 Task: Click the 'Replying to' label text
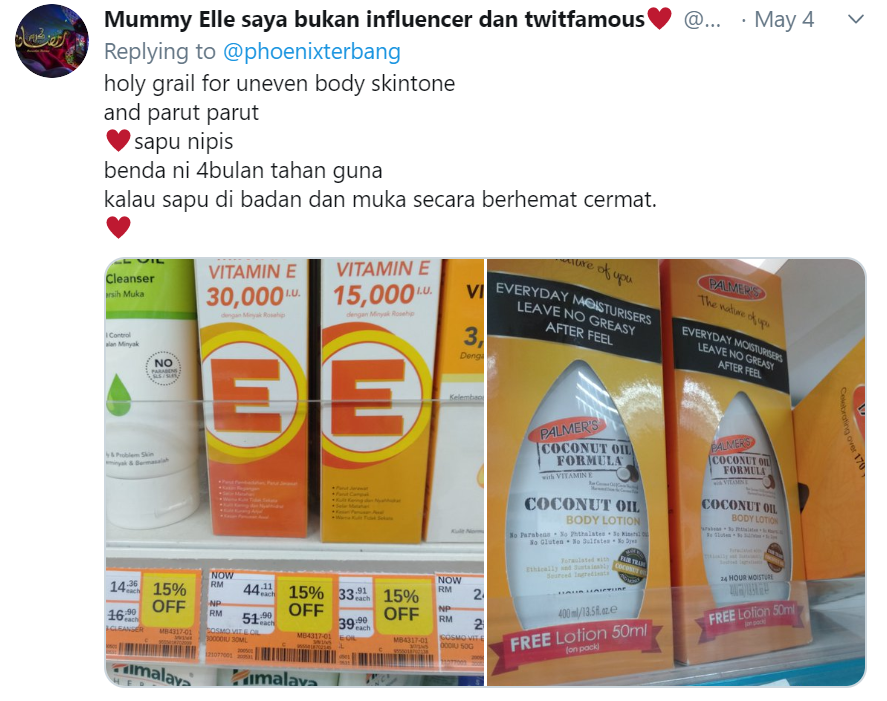(160, 51)
